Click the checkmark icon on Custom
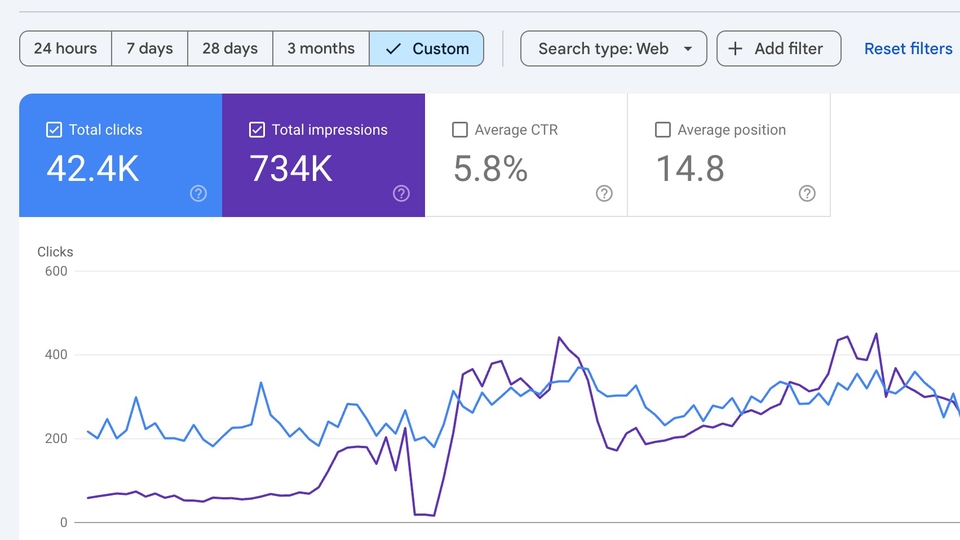 pos(393,48)
